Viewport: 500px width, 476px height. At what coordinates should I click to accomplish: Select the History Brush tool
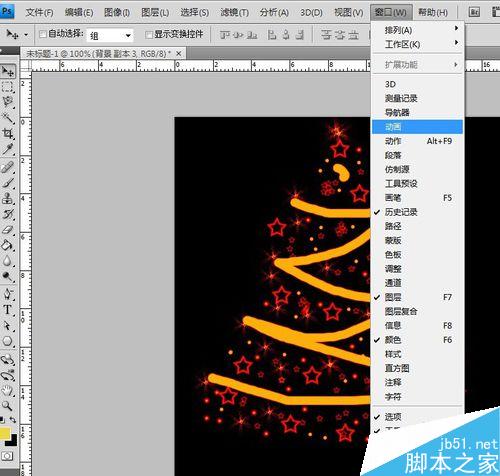[x=7, y=214]
